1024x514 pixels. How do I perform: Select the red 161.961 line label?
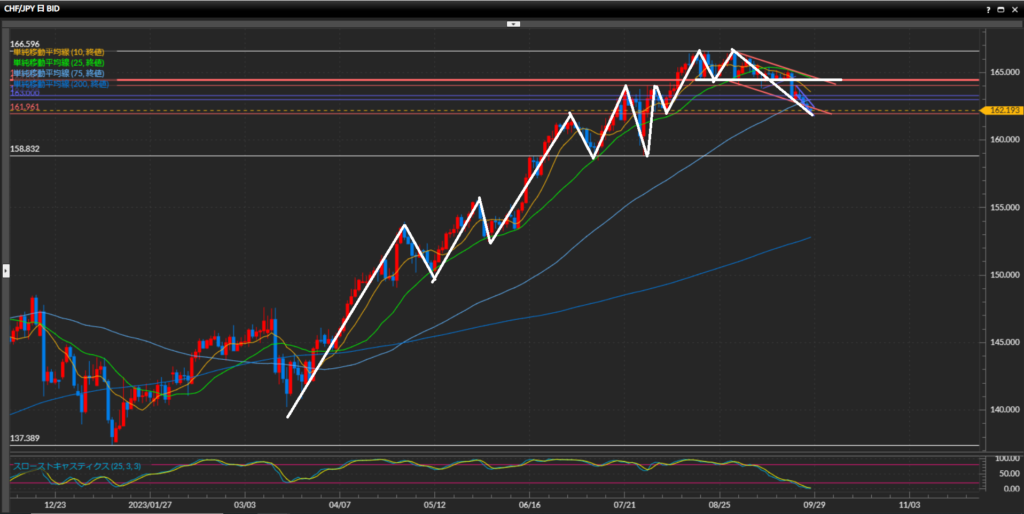(25, 106)
